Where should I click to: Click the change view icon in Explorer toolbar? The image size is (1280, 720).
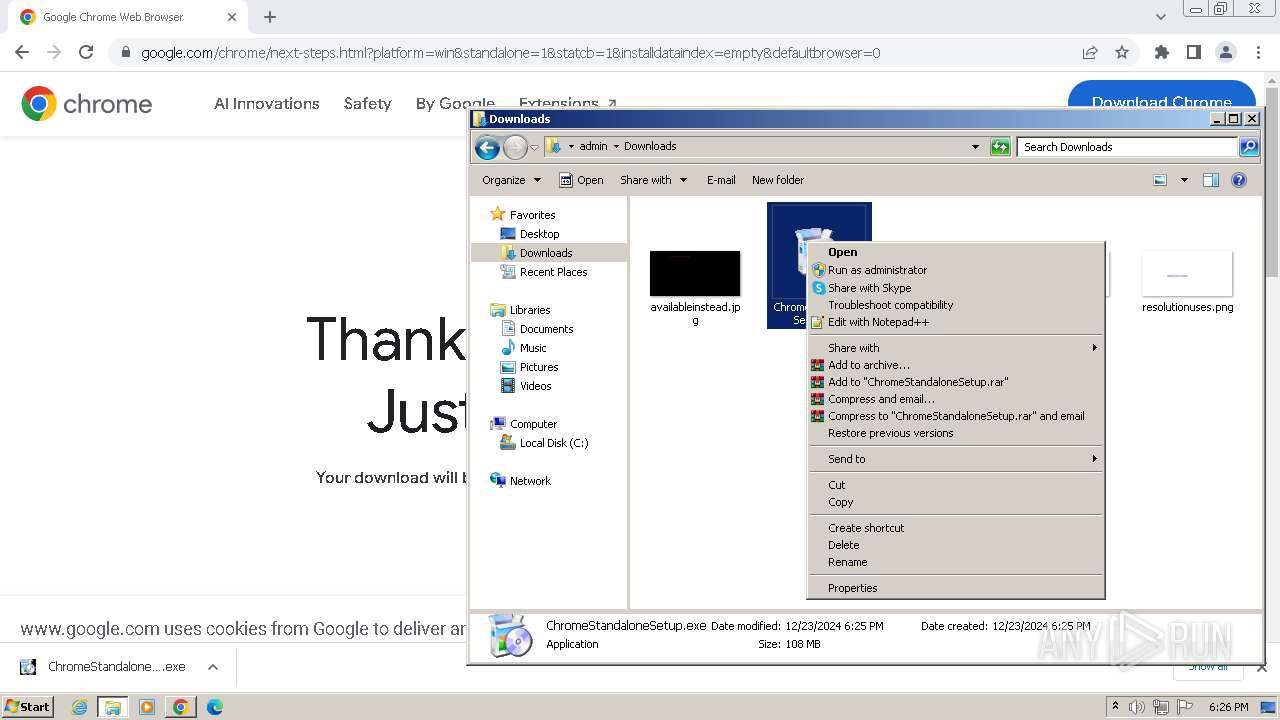coord(1160,180)
